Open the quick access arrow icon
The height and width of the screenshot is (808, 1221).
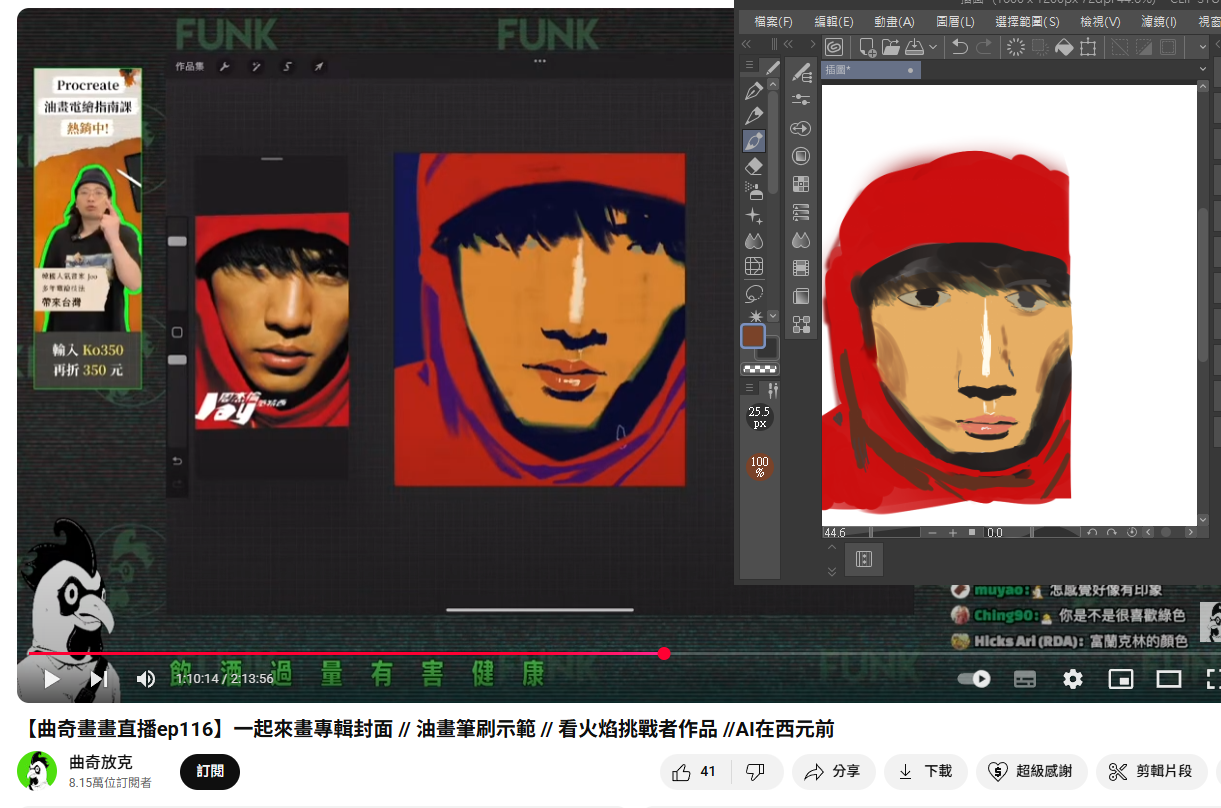pyautogui.click(x=800, y=128)
